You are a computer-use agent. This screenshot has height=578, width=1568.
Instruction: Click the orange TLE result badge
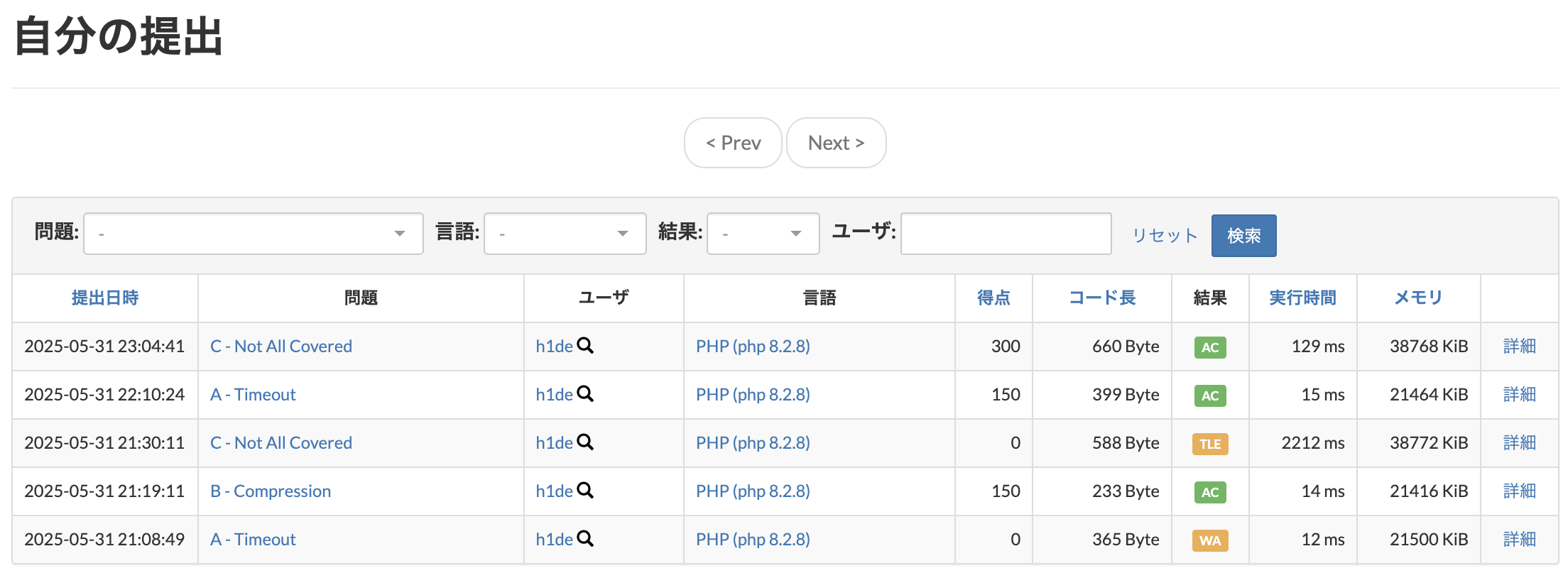1209,444
